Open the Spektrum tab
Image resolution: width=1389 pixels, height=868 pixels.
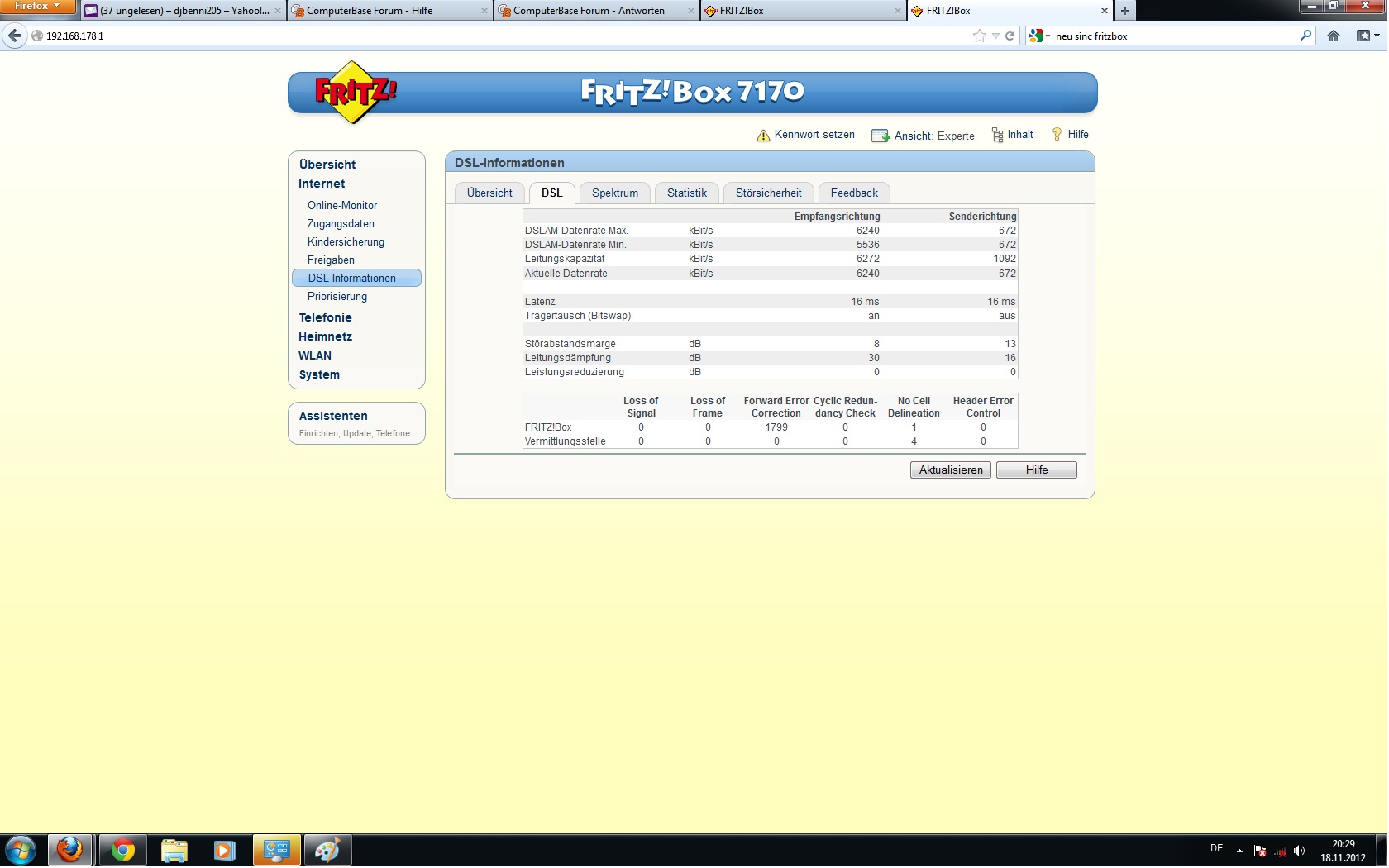click(x=615, y=193)
